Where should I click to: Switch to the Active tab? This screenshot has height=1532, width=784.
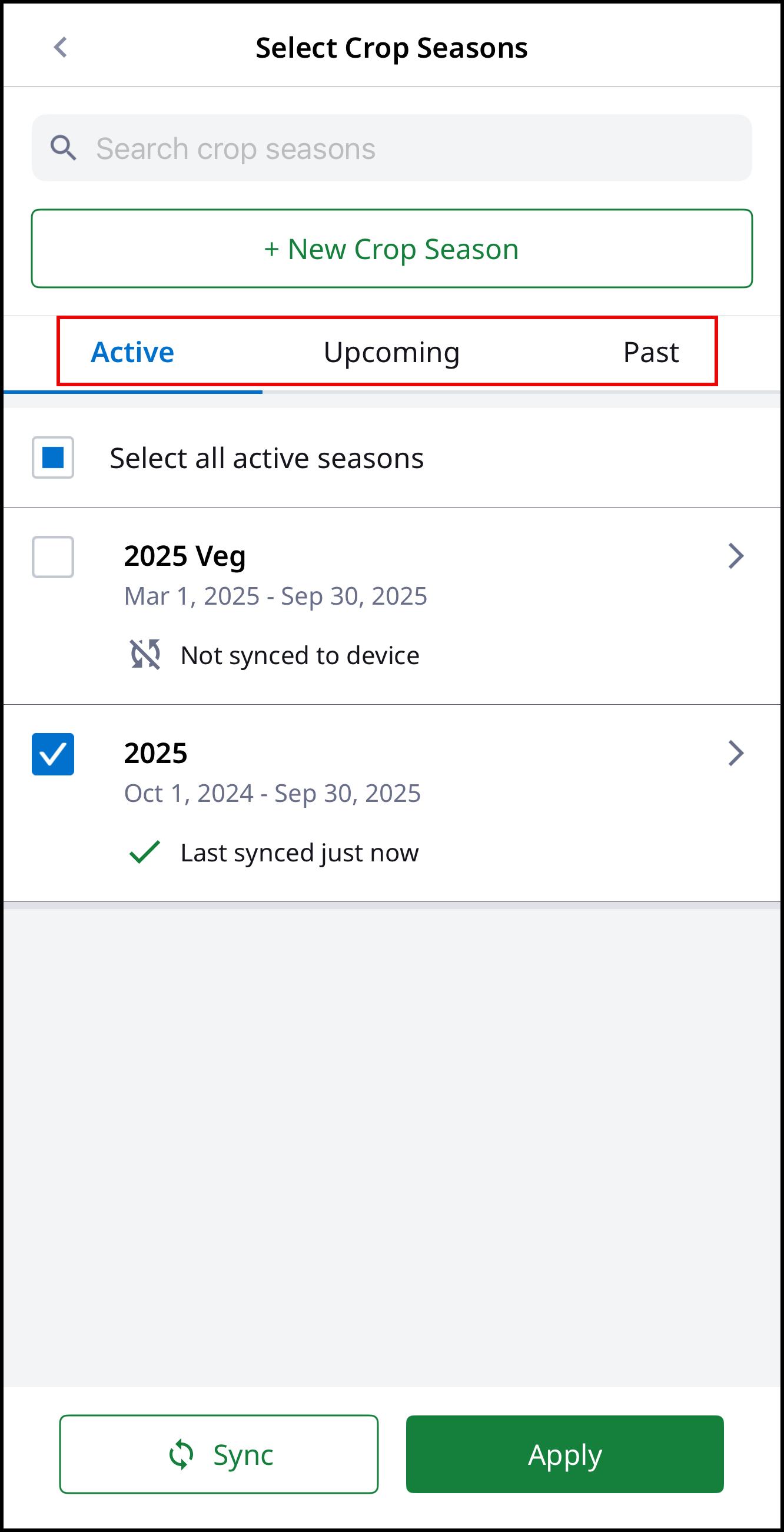(132, 352)
